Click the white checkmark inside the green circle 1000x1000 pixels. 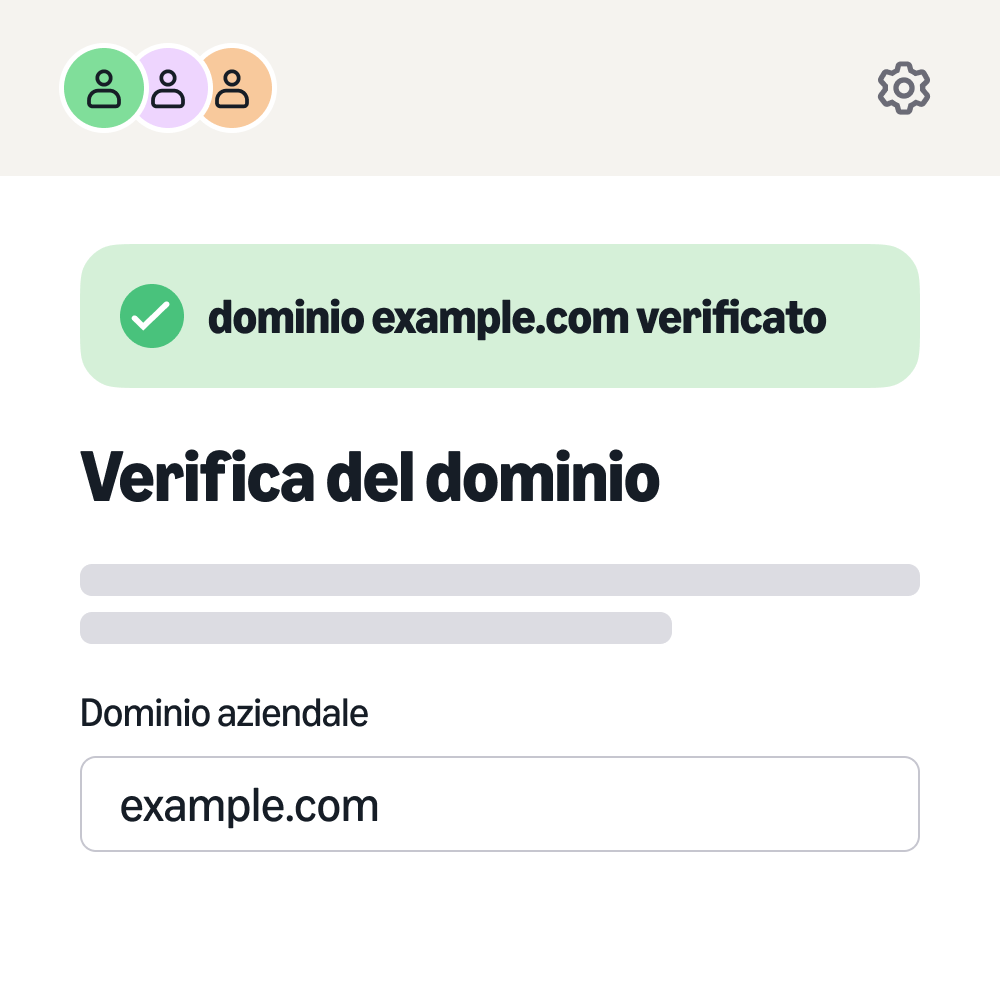coord(152,316)
